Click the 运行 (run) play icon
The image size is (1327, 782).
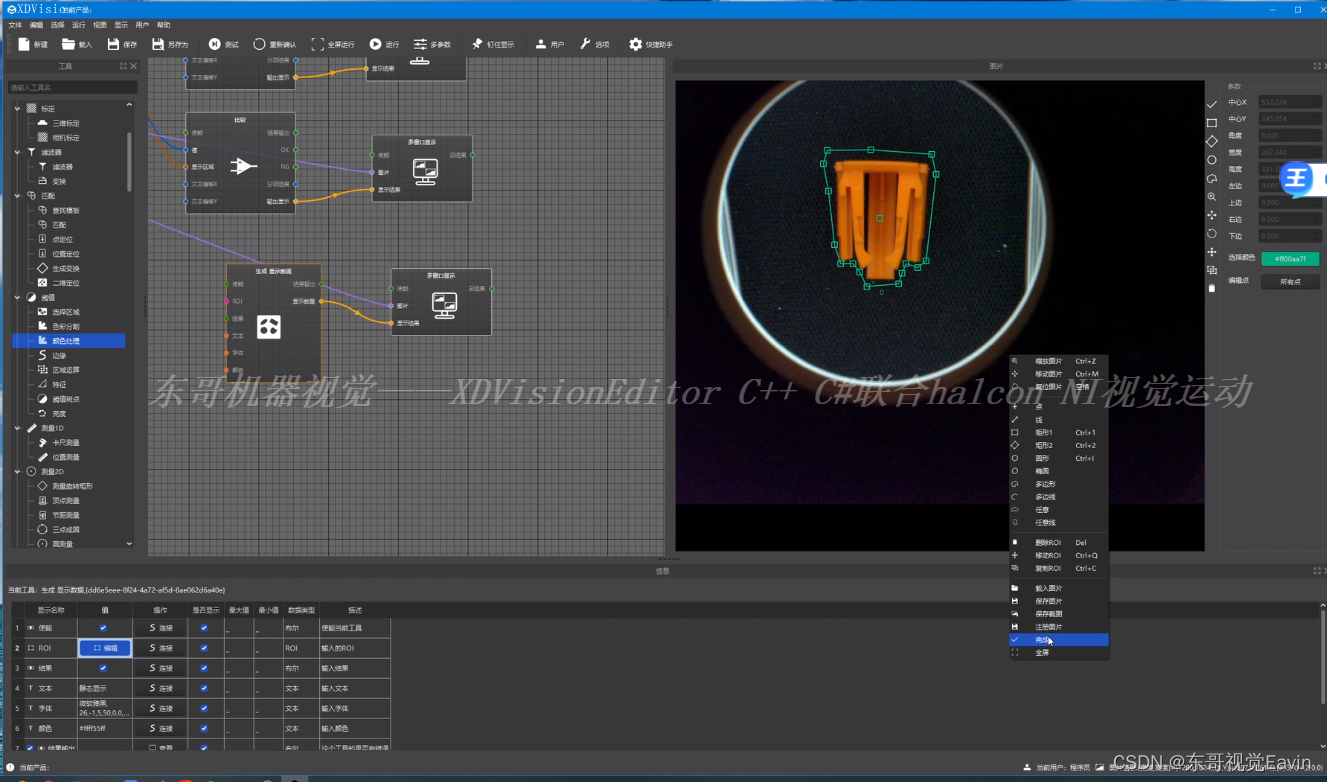pyautogui.click(x=375, y=44)
